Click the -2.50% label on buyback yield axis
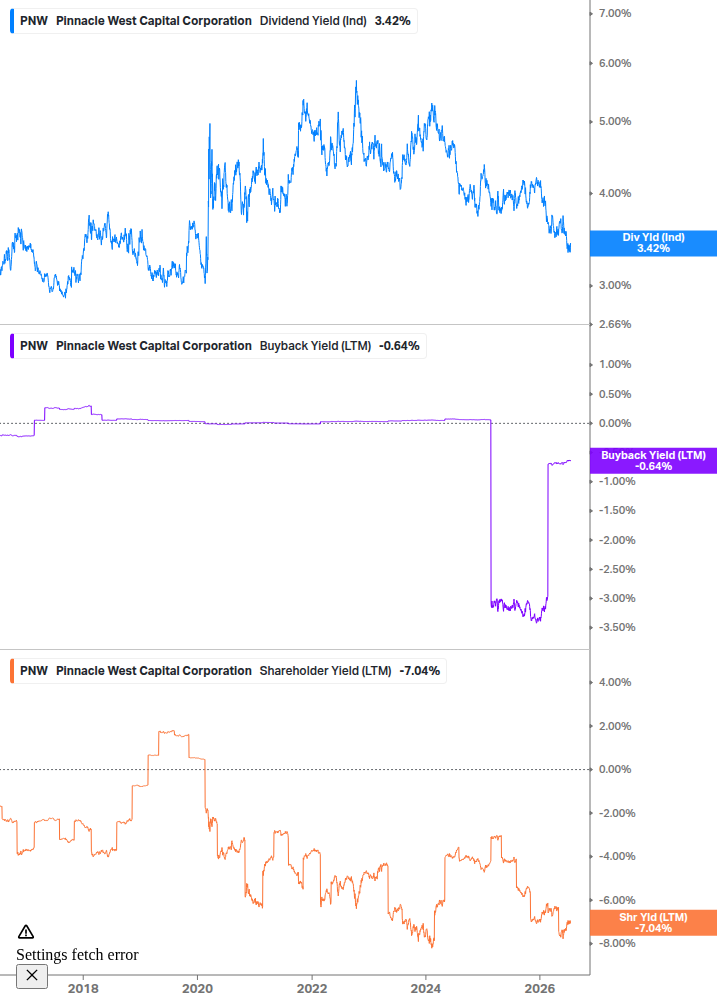717x1005 pixels. point(617,569)
